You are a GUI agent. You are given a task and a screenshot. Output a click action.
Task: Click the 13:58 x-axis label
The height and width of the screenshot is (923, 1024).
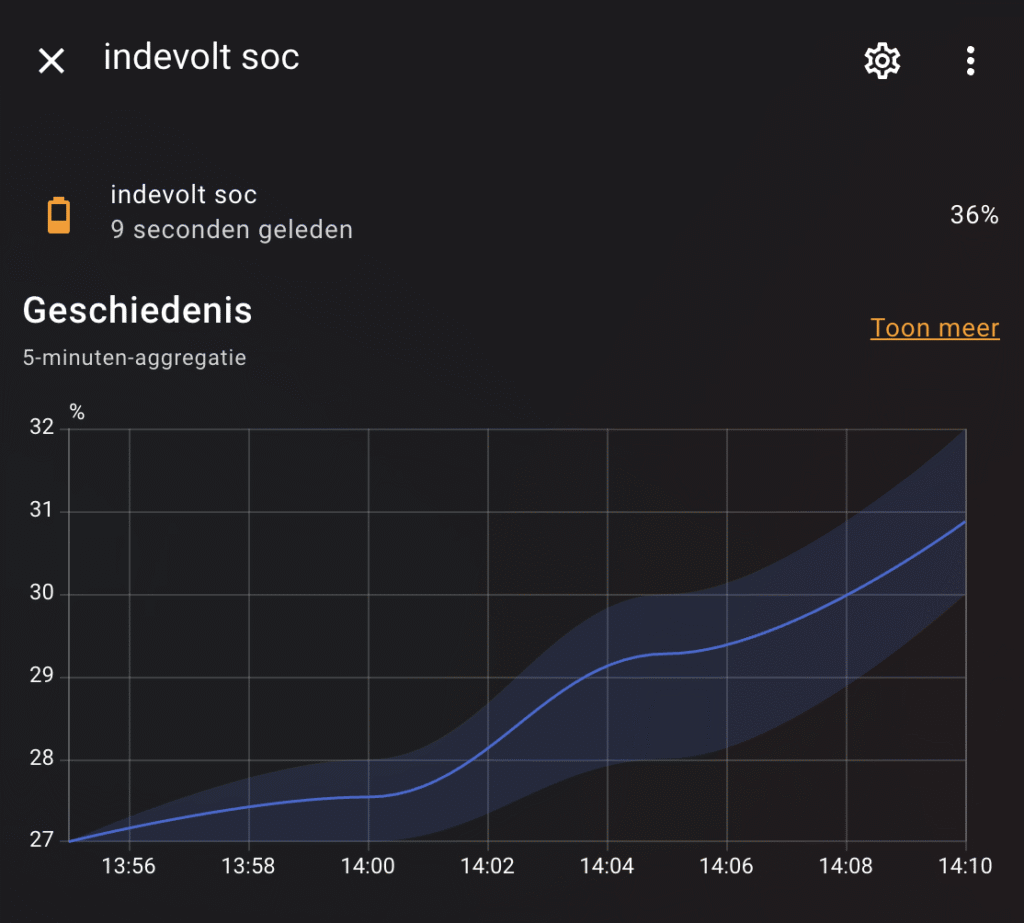249,867
